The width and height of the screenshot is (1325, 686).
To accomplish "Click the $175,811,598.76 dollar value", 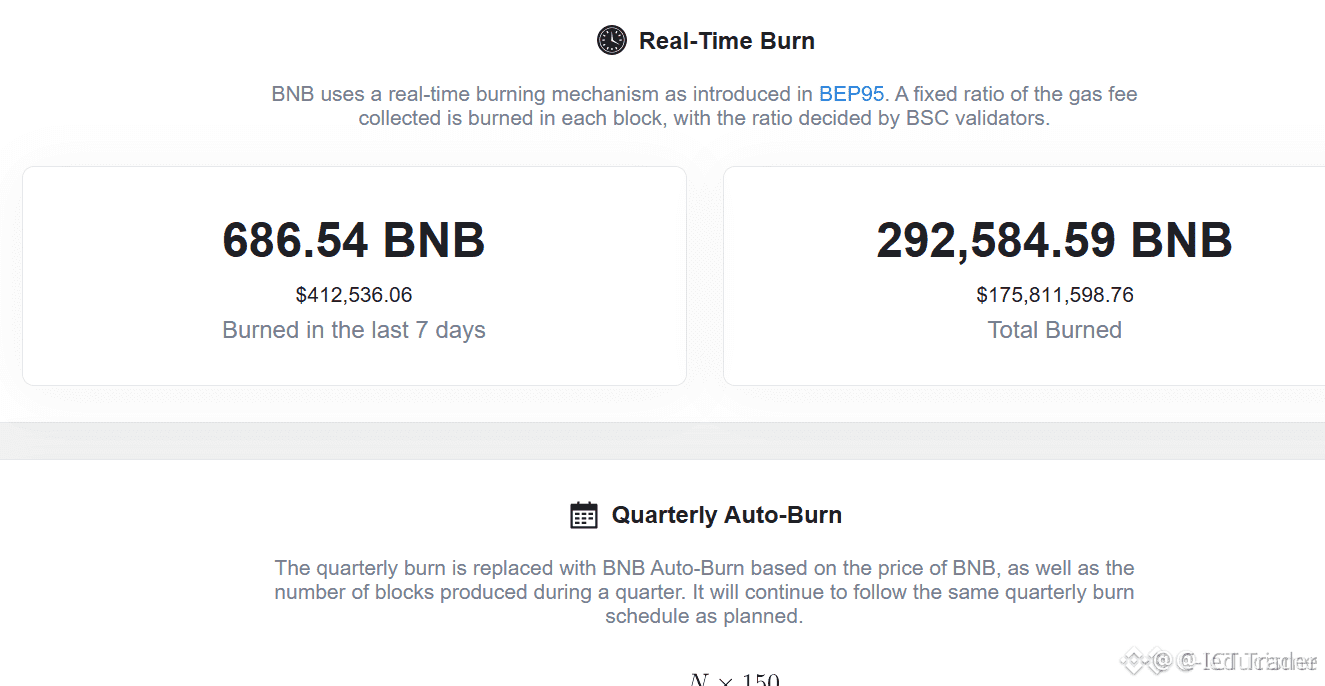I will click(1055, 295).
